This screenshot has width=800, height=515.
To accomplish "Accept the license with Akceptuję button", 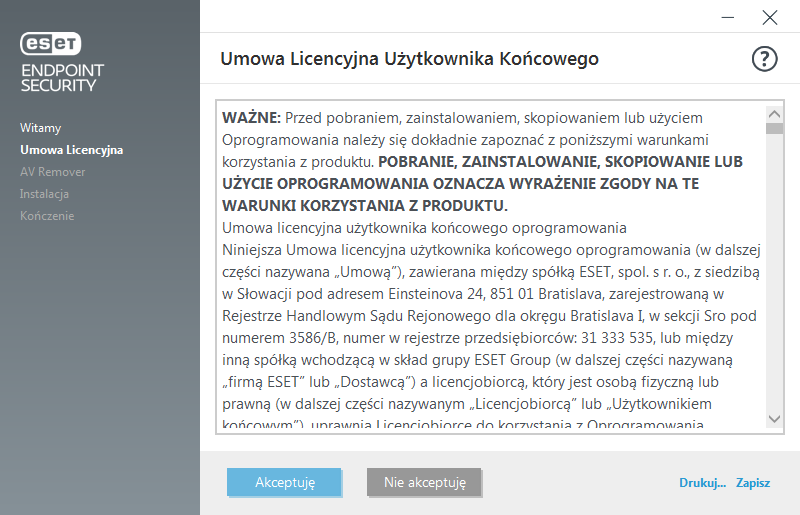I will click(x=284, y=482).
